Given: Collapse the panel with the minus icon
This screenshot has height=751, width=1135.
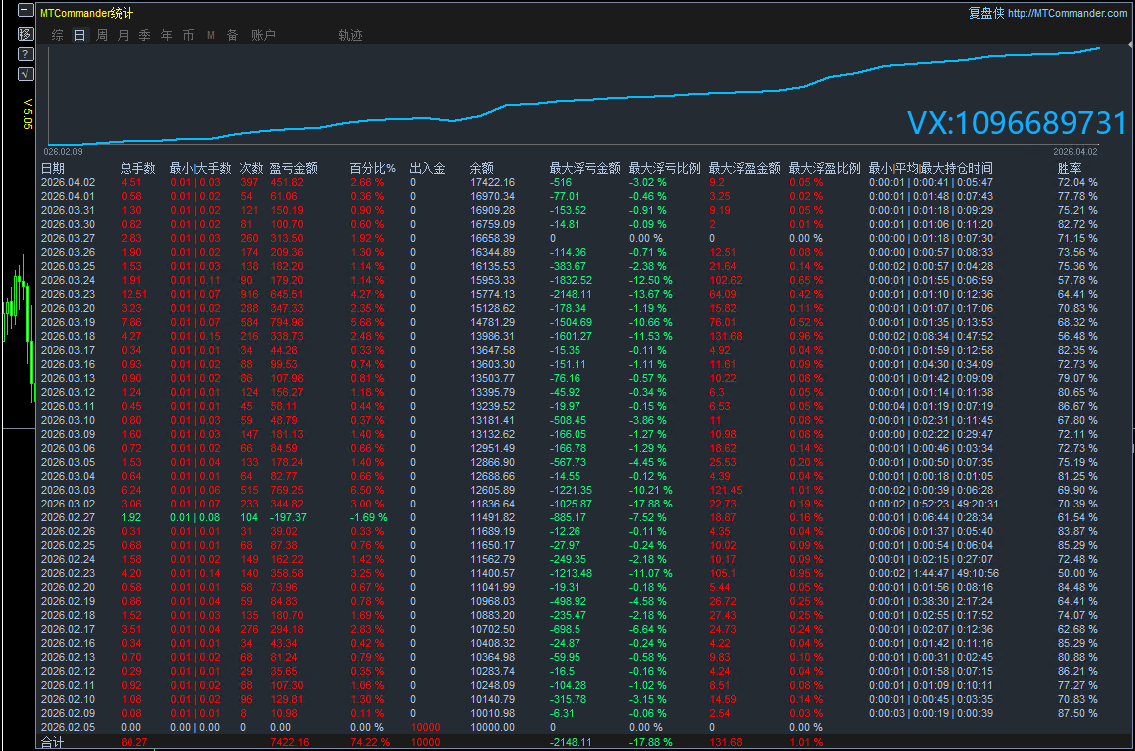Looking at the screenshot, I should [26, 14].
